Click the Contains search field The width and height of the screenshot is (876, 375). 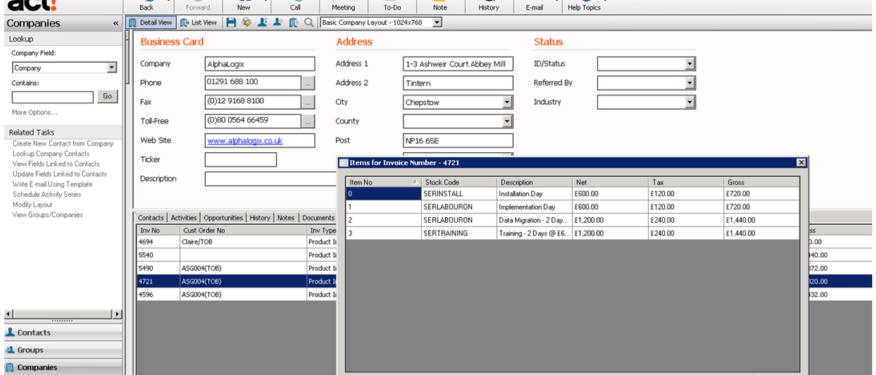pyautogui.click(x=53, y=97)
